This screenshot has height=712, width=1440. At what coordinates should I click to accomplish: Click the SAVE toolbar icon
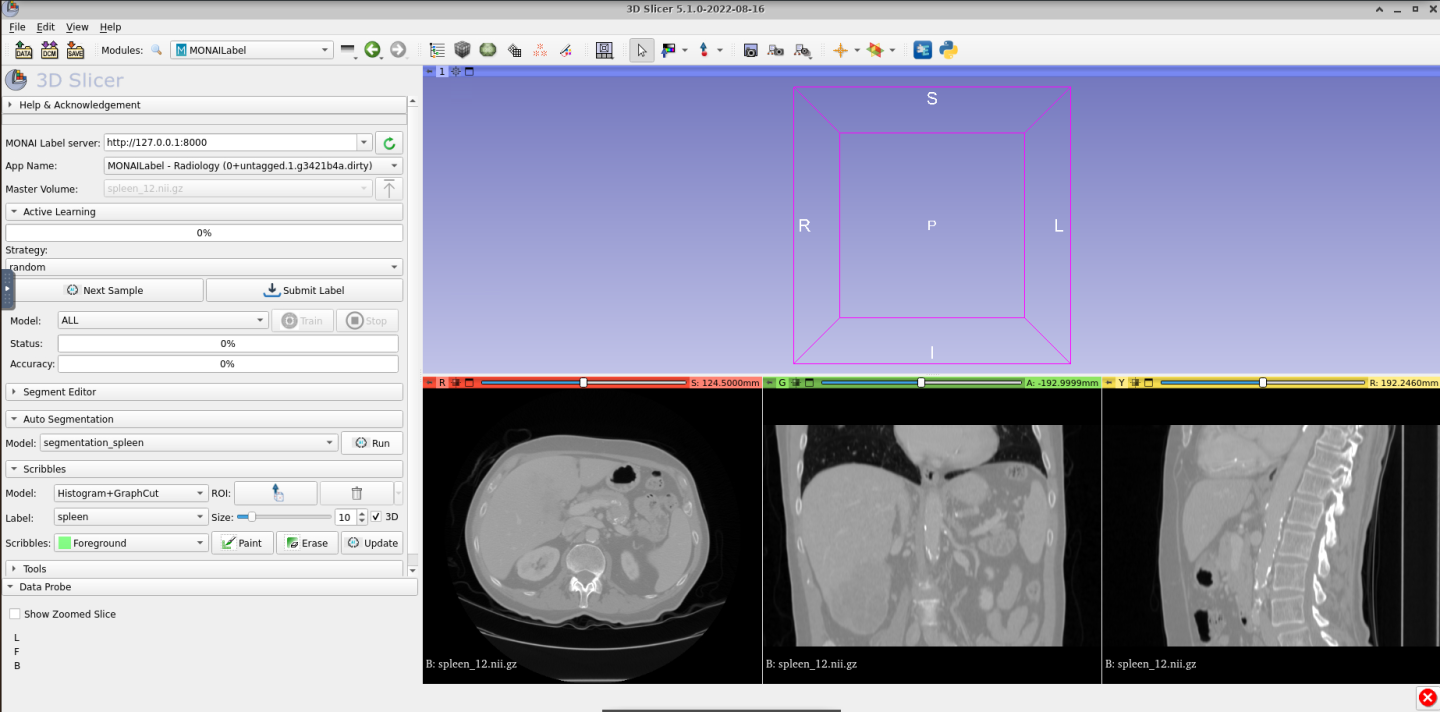(x=75, y=50)
